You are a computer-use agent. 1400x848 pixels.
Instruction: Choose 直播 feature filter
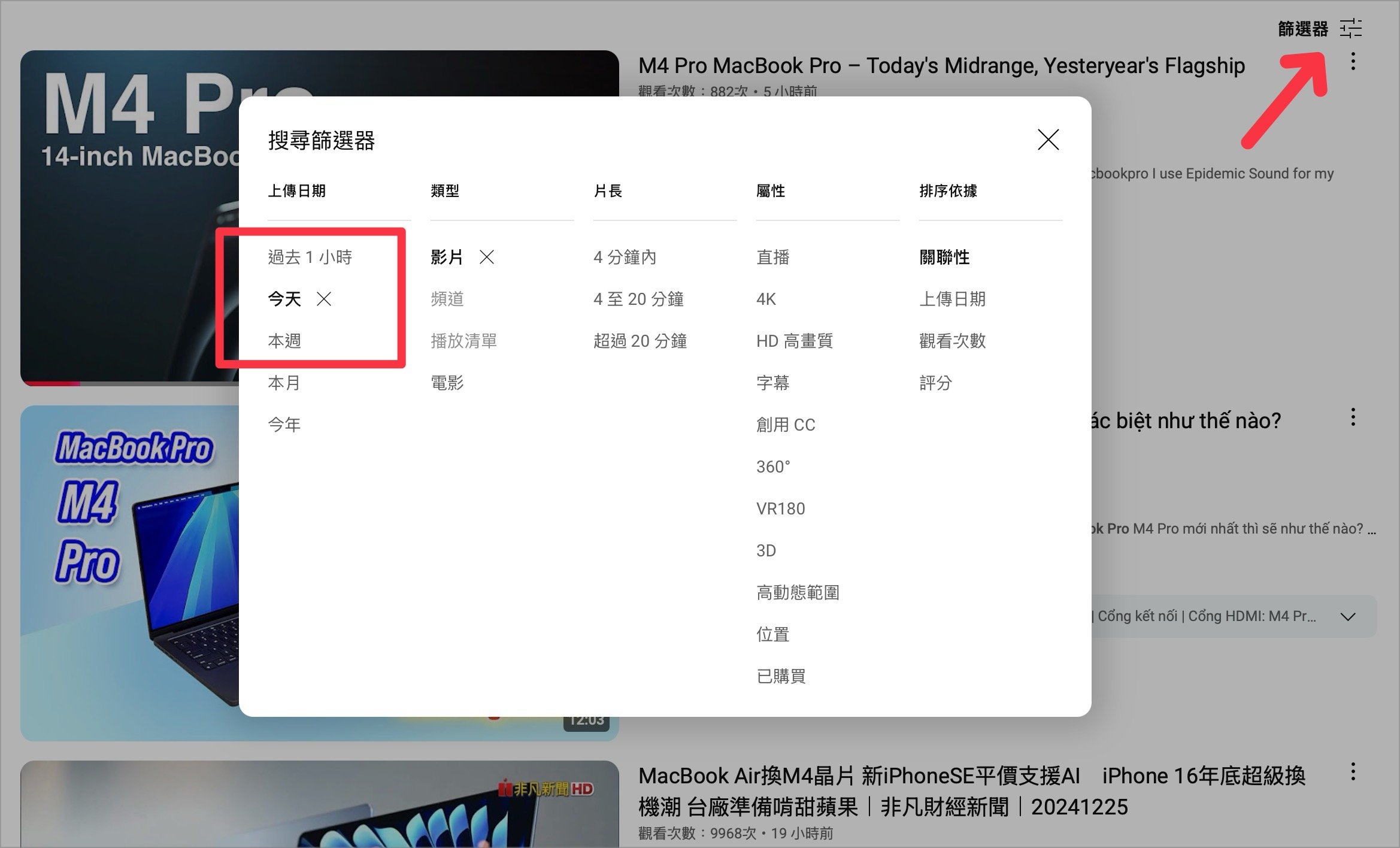coord(772,257)
